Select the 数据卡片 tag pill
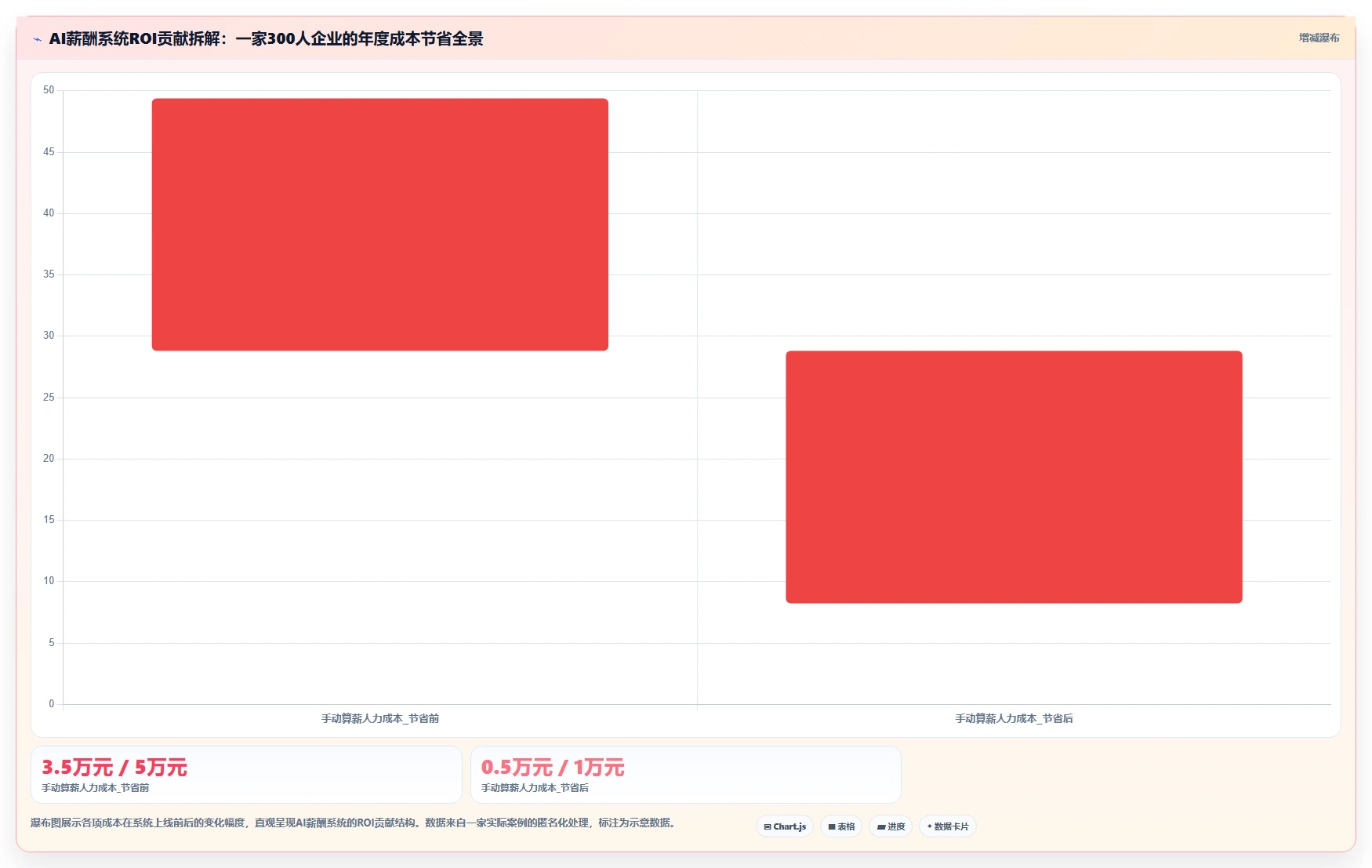 948,826
